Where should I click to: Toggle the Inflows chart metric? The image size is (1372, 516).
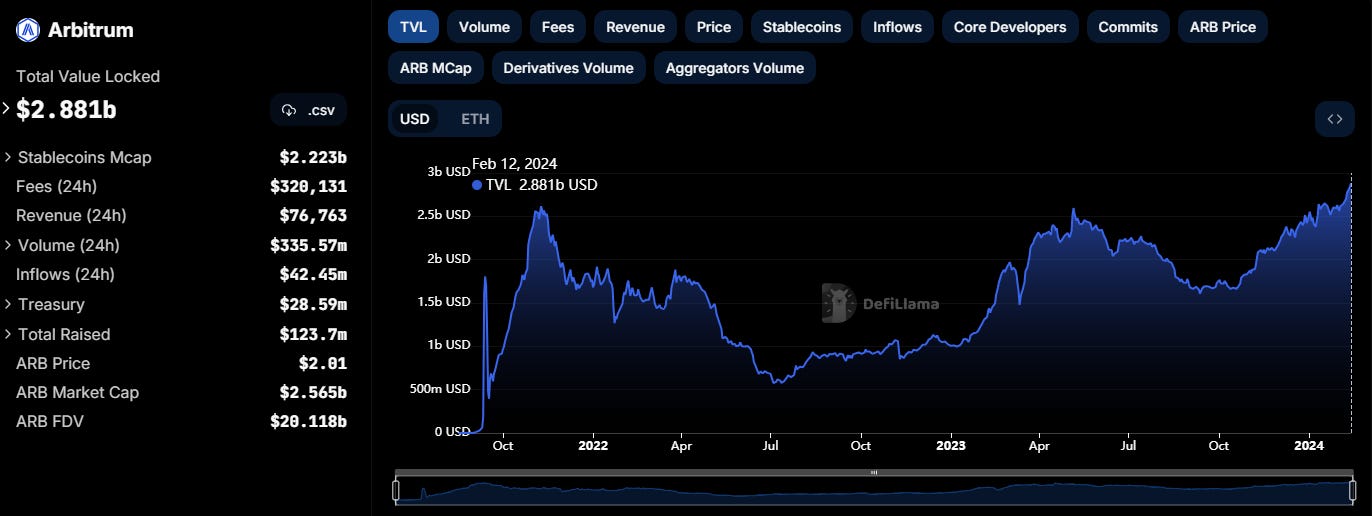point(897,27)
